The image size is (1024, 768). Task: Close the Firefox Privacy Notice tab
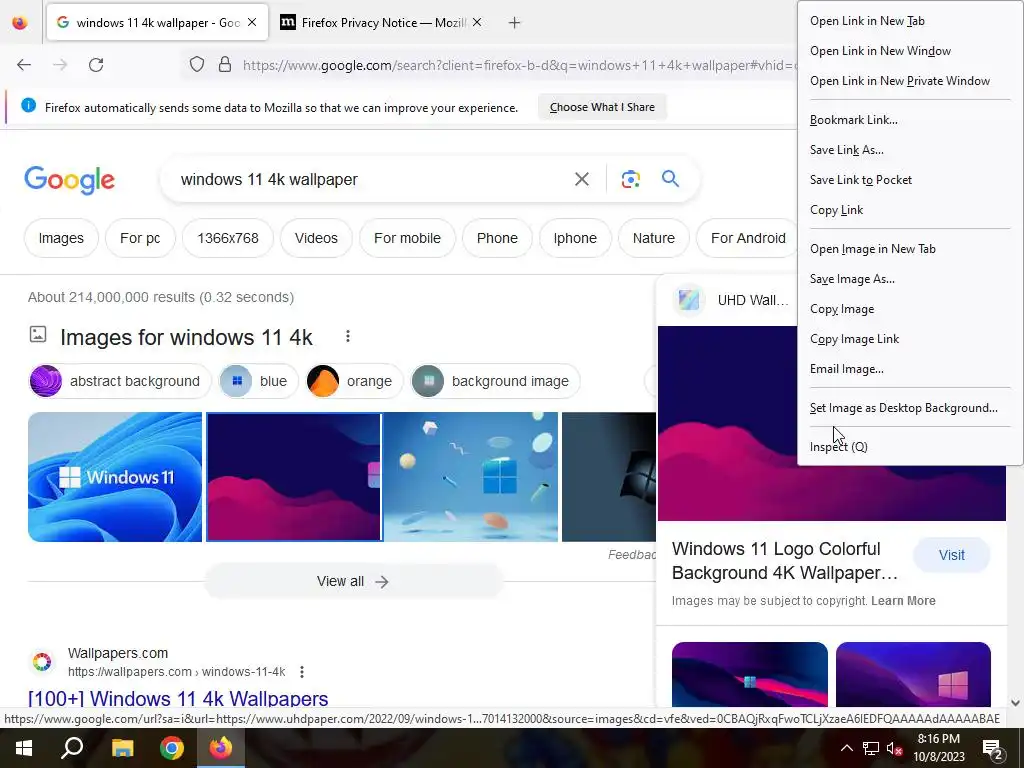click(477, 22)
